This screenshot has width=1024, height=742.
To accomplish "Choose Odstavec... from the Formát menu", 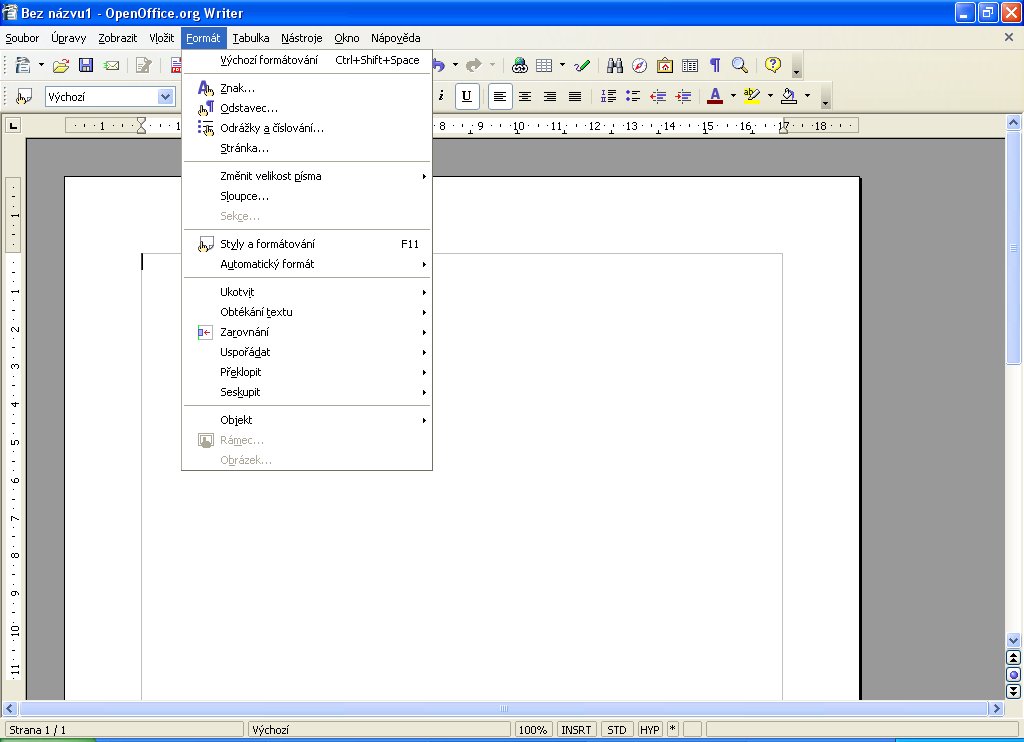I will (x=307, y=108).
